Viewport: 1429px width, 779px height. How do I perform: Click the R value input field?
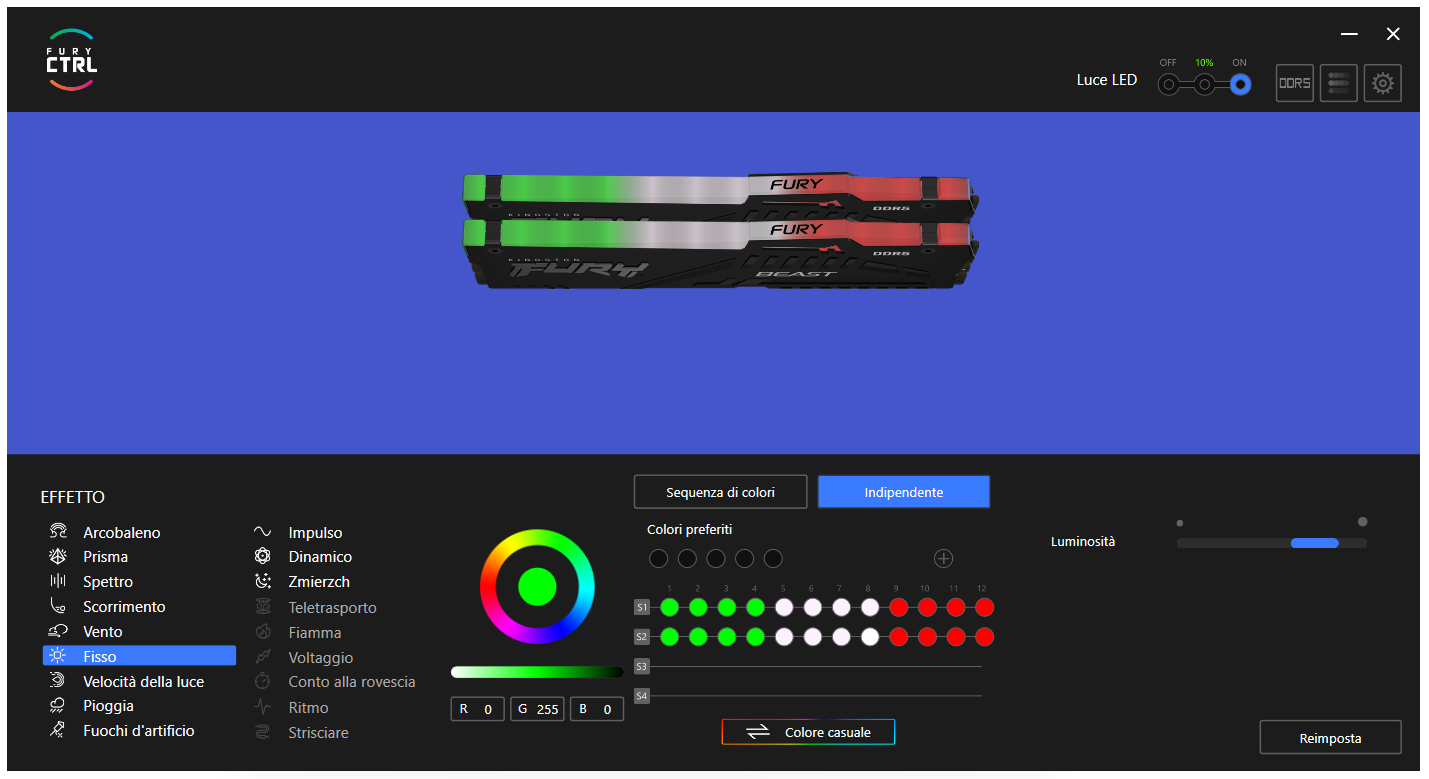[477, 709]
